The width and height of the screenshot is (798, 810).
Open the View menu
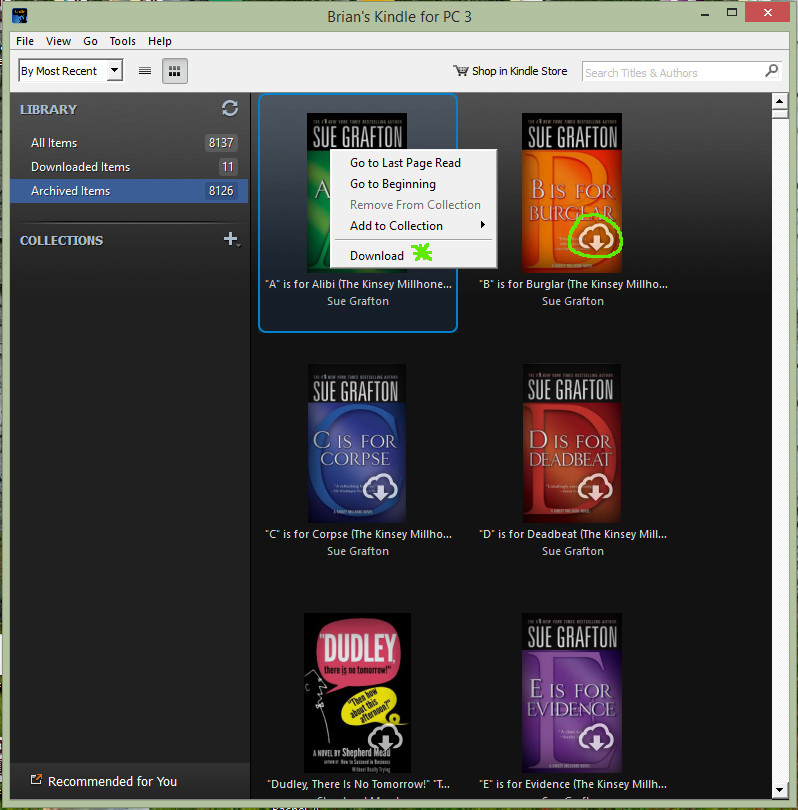pyautogui.click(x=58, y=41)
